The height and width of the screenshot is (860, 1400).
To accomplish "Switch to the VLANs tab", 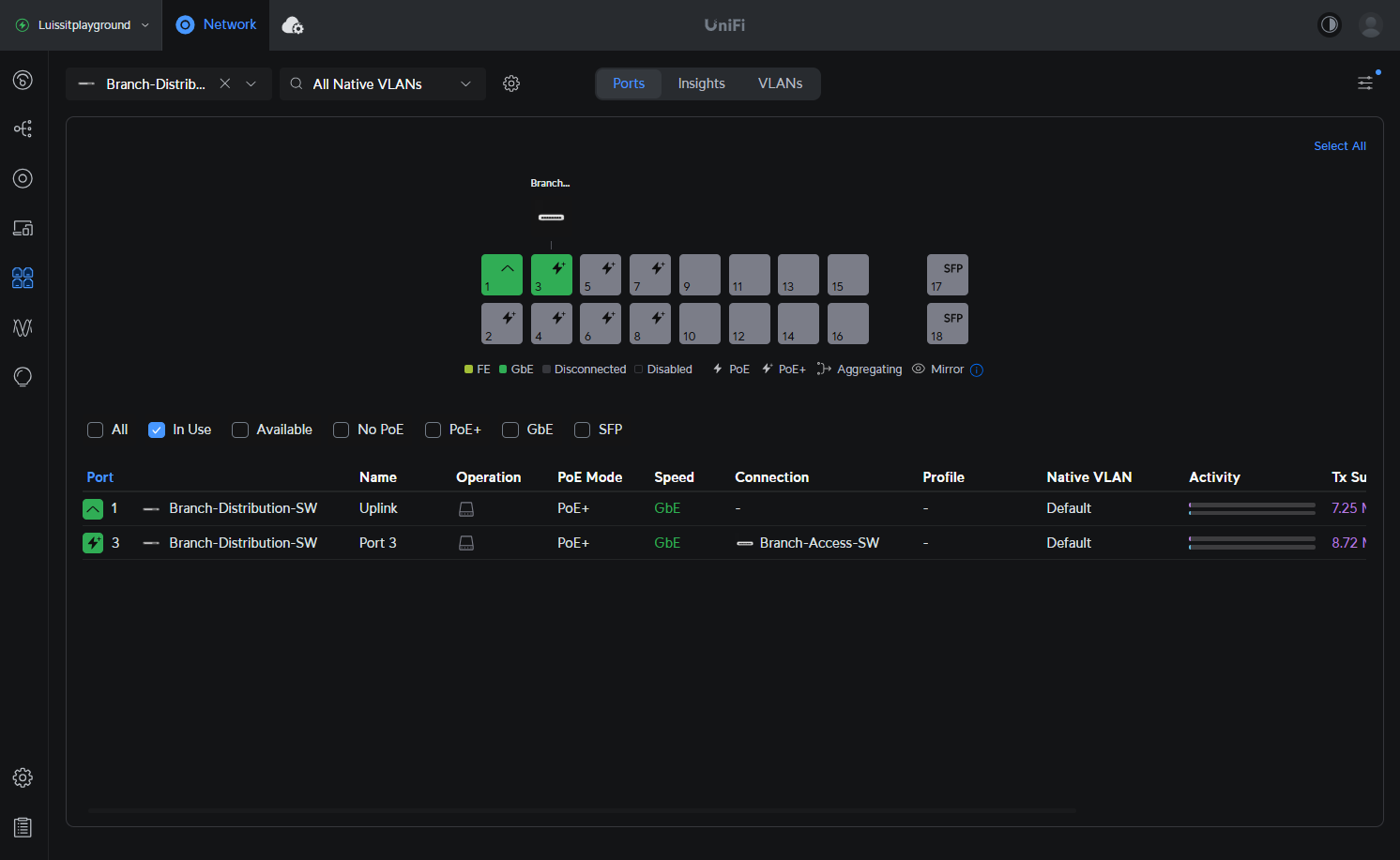I will pyautogui.click(x=781, y=83).
